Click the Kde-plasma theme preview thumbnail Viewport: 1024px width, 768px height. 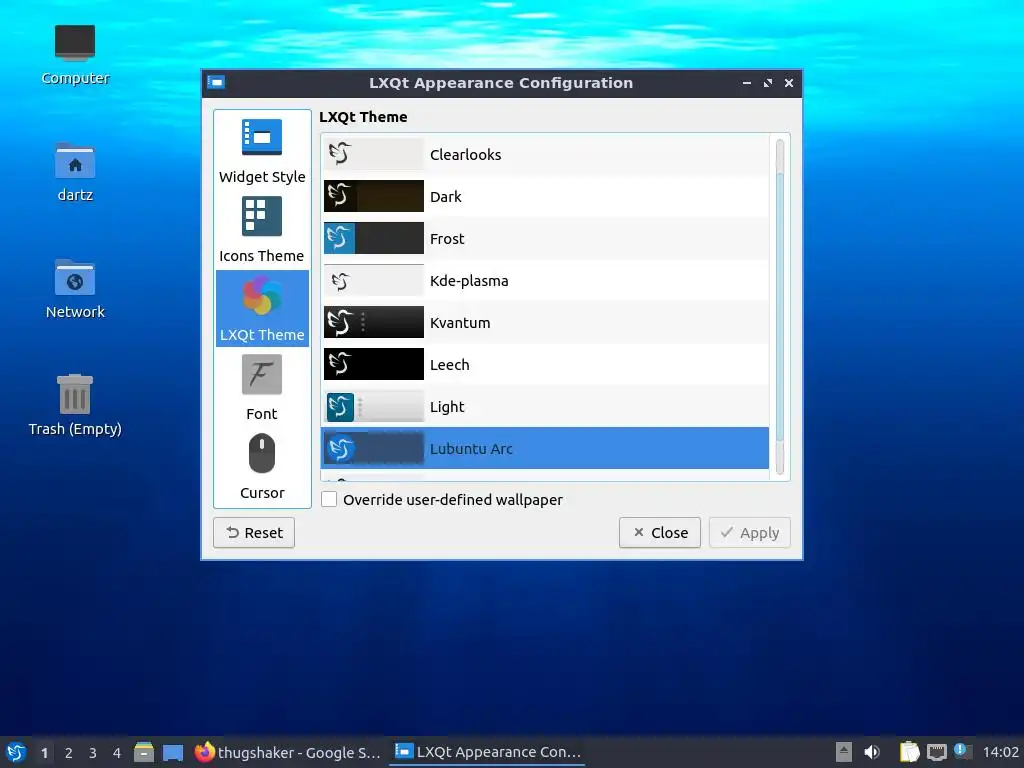pyautogui.click(x=374, y=280)
